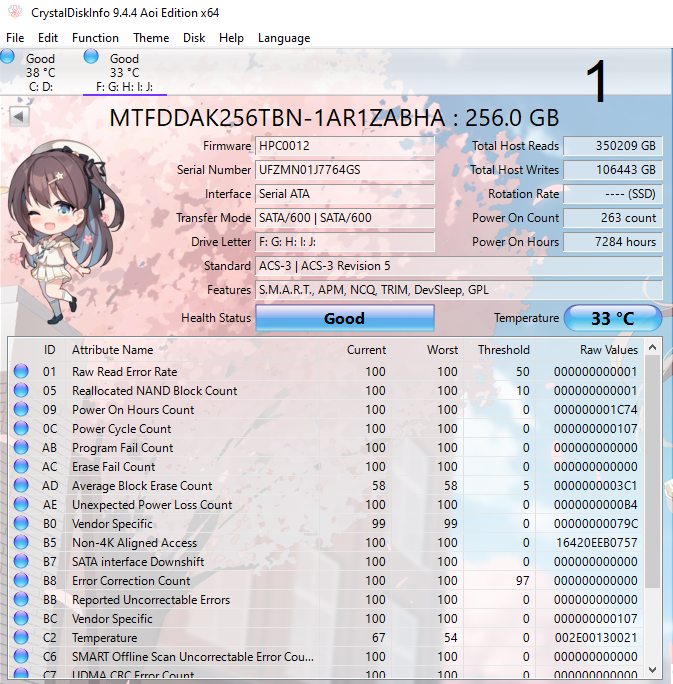Open the Theme menu

click(x=151, y=38)
